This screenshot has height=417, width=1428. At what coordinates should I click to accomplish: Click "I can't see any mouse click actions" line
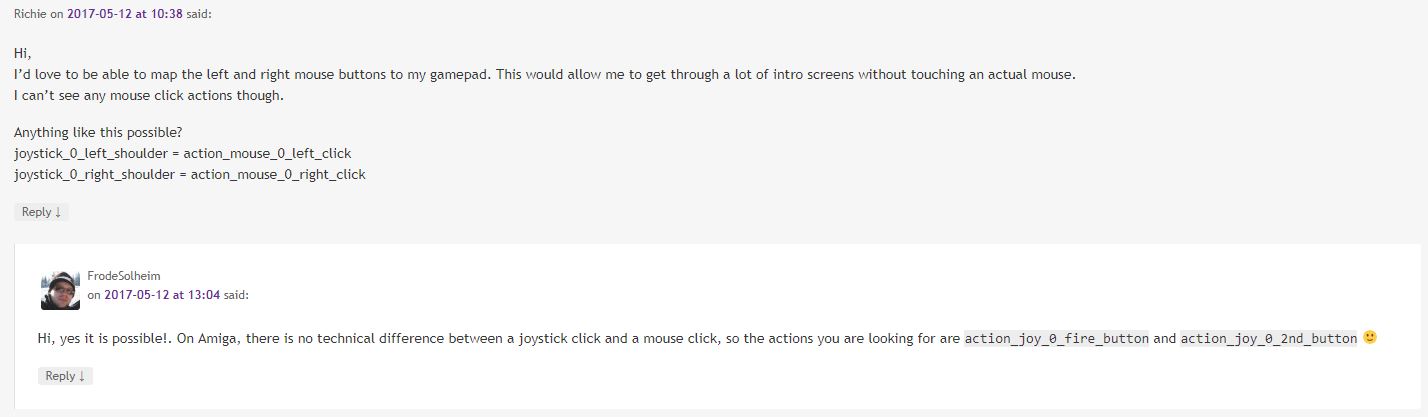point(149,96)
